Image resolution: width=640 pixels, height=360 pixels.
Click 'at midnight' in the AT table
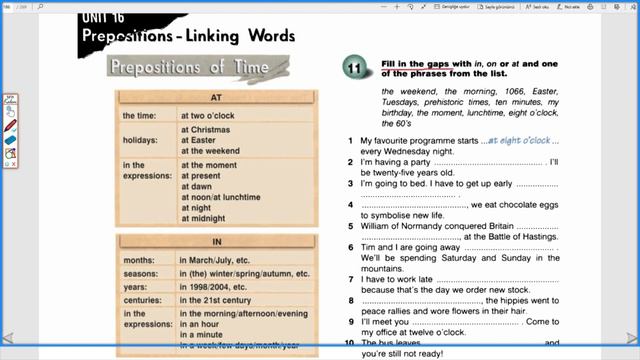pos(203,218)
